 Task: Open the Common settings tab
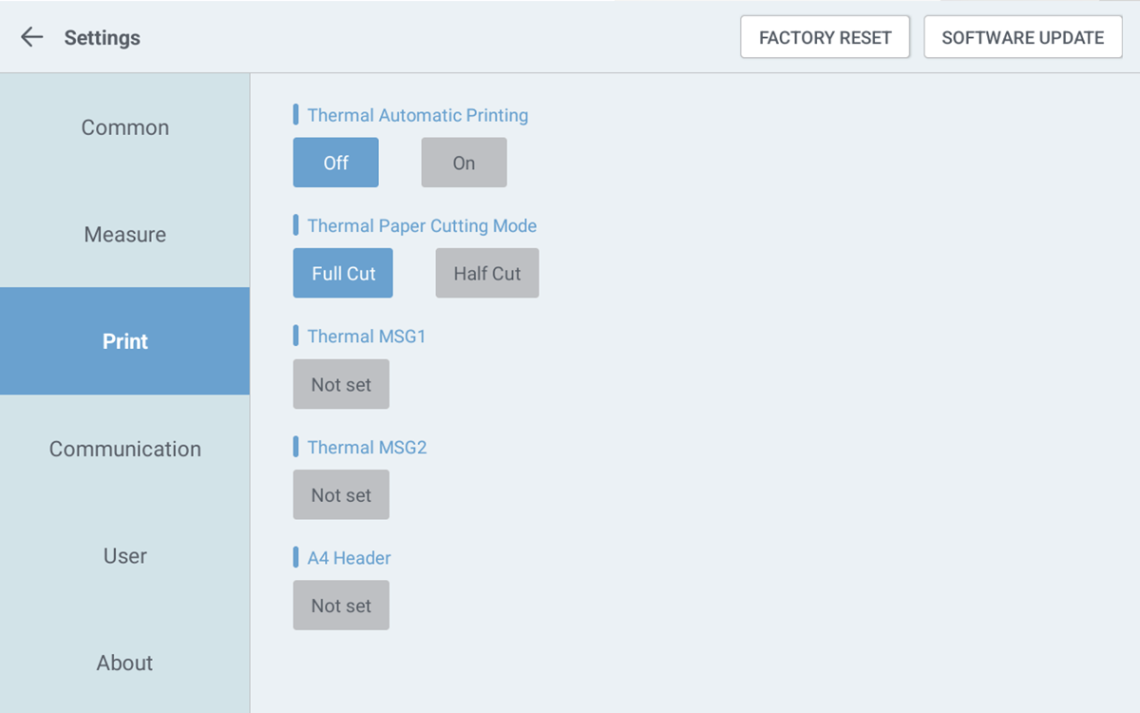click(125, 127)
